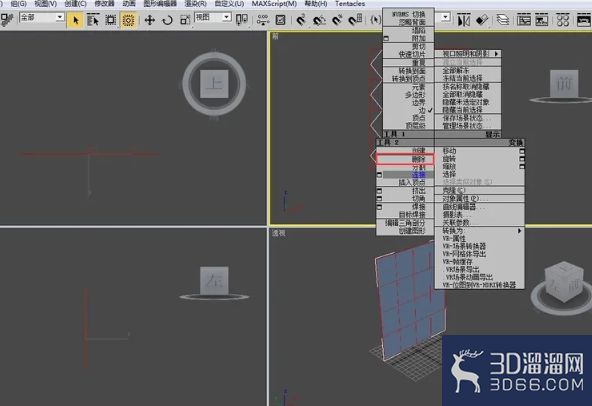Open Edit Named Selection Sets icon
The height and width of the screenshot is (406, 592).
[375, 20]
